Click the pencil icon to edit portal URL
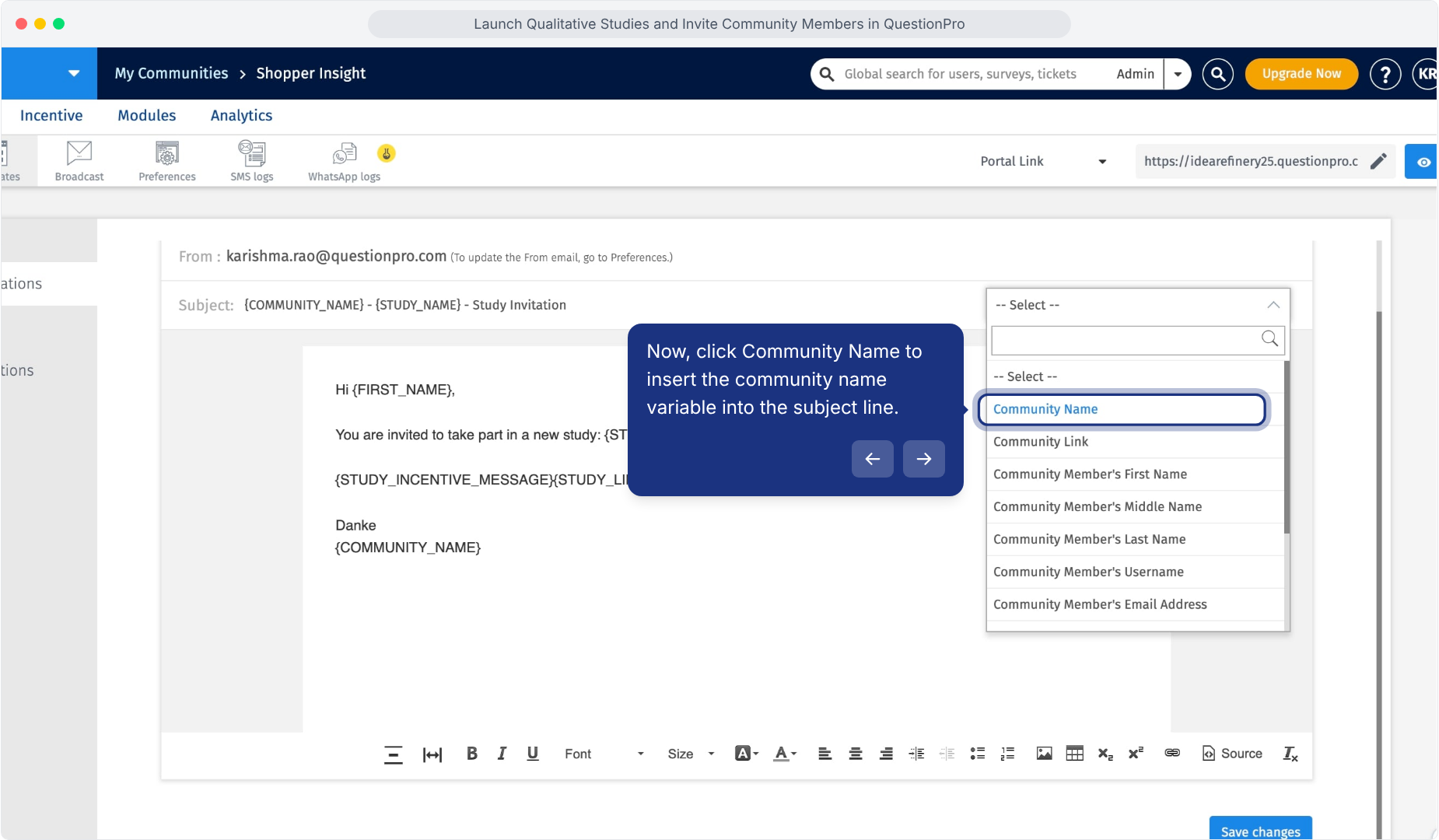Image resolution: width=1439 pixels, height=840 pixels. coord(1378,161)
